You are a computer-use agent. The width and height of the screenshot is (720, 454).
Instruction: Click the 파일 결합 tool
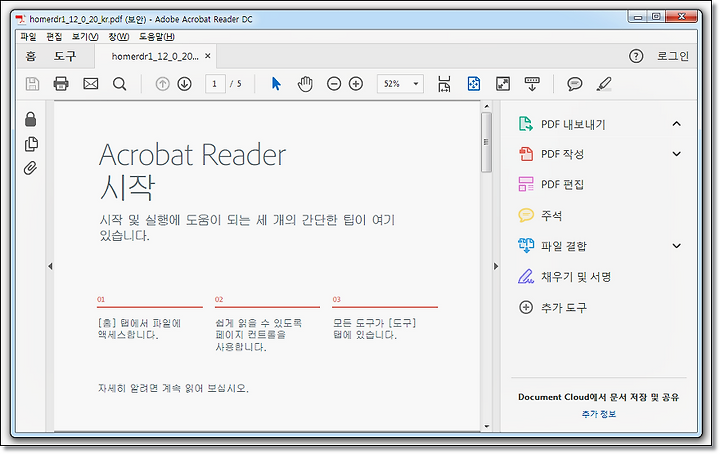(564, 246)
